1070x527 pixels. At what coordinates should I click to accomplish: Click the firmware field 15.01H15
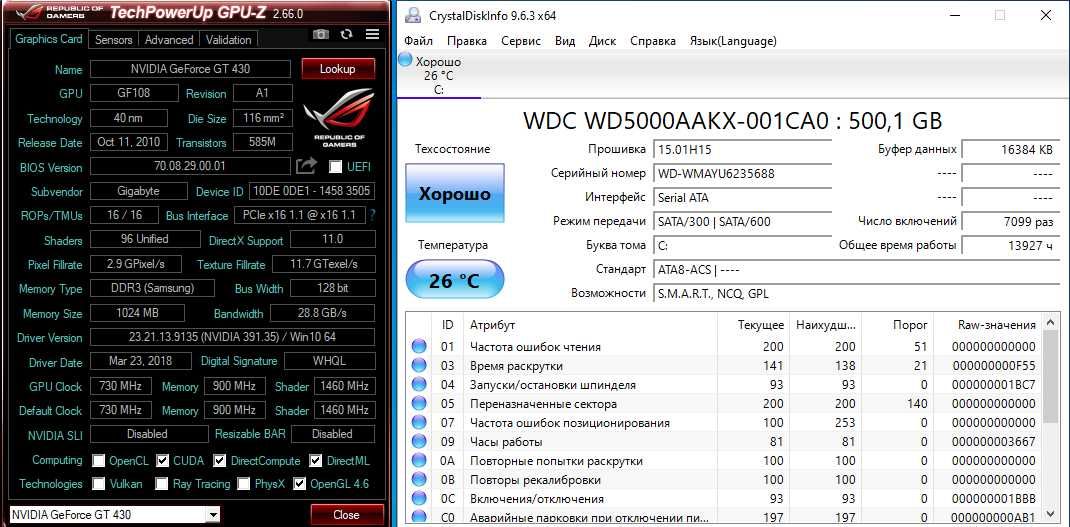pyautogui.click(x=742, y=149)
